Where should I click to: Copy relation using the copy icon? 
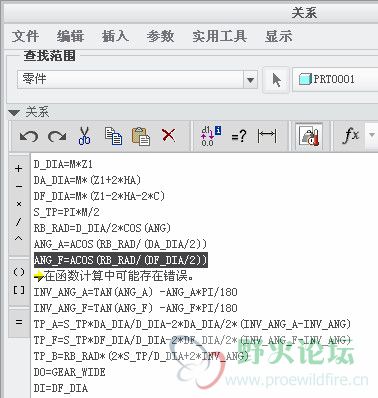[113, 136]
